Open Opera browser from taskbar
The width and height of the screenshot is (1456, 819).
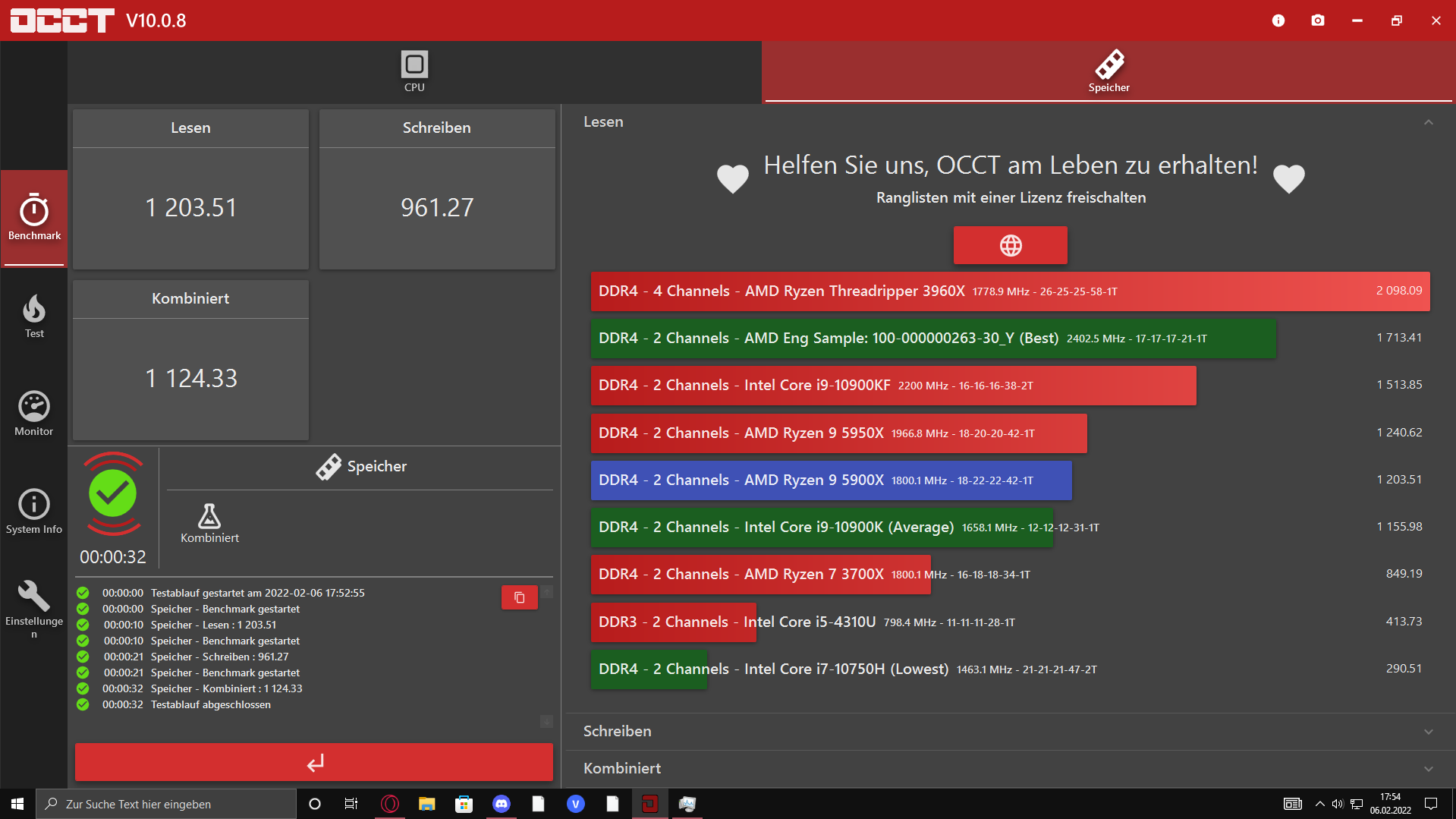point(389,804)
